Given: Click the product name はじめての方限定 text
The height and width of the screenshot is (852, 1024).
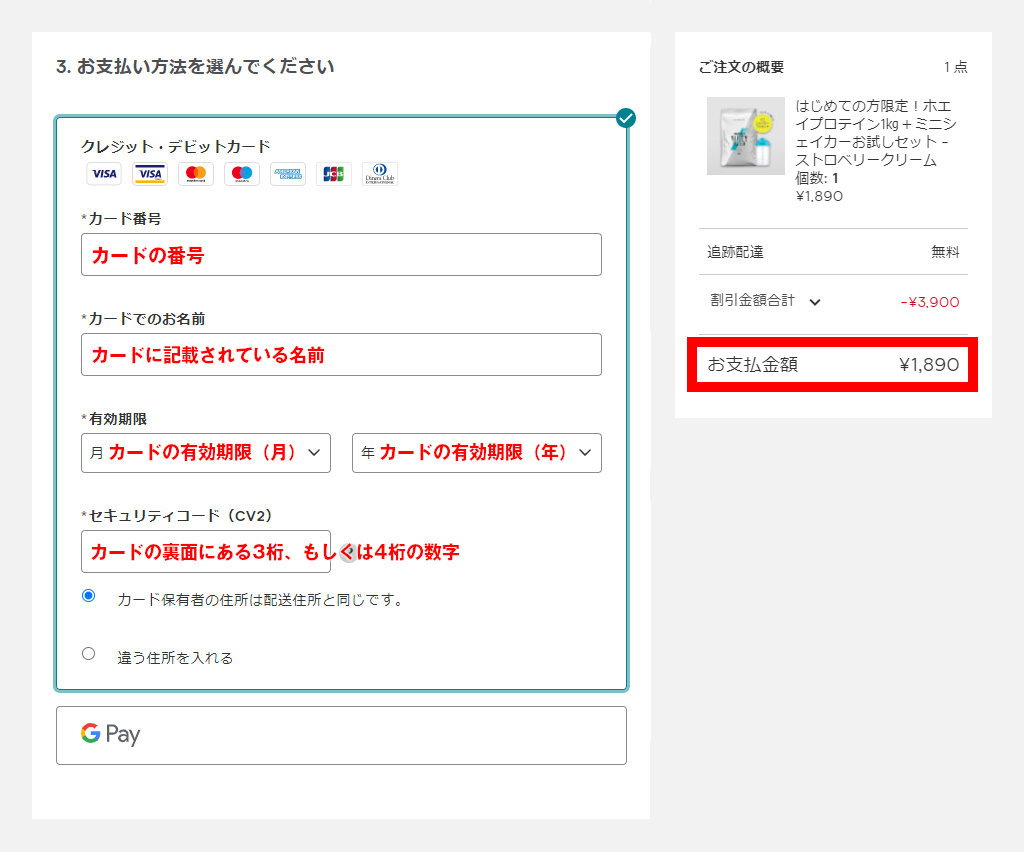Looking at the screenshot, I should click(875, 133).
